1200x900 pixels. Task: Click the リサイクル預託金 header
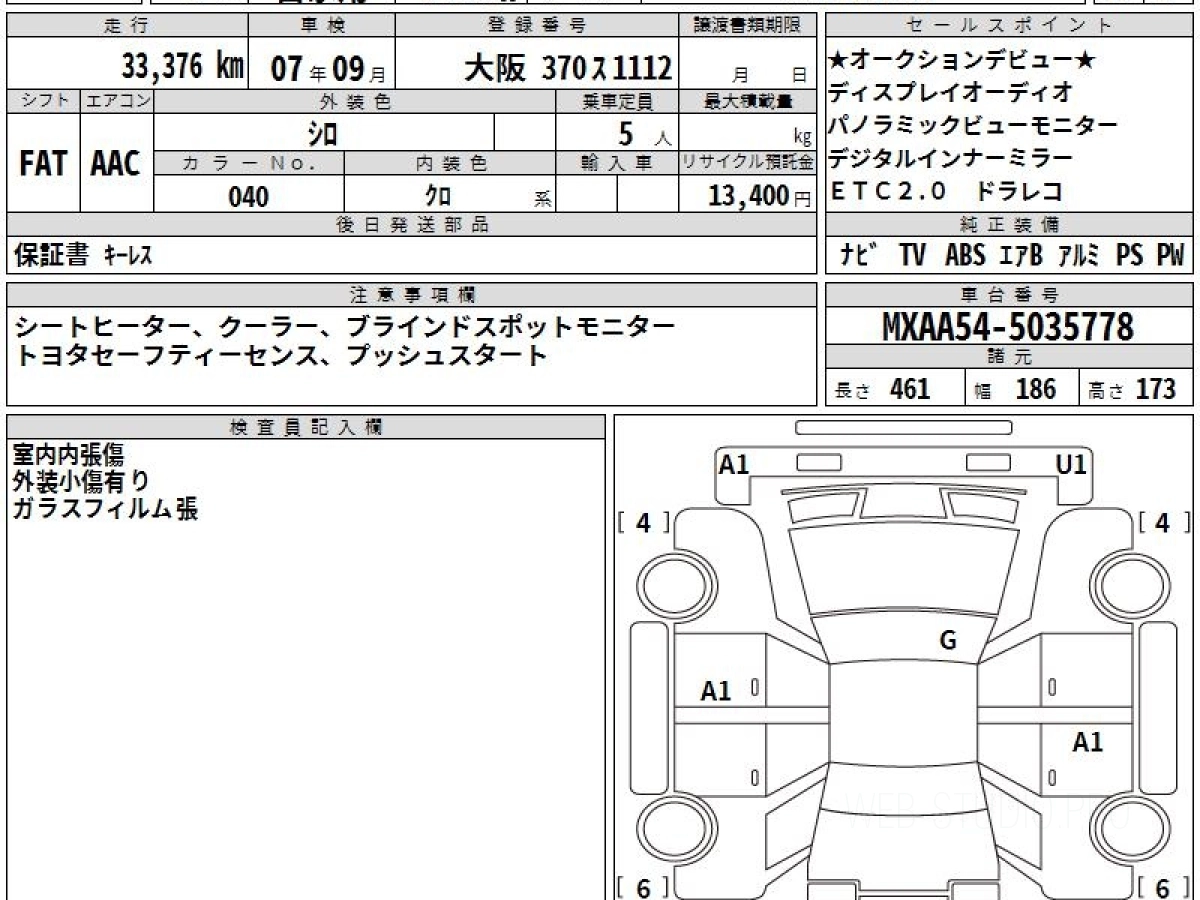(748, 164)
